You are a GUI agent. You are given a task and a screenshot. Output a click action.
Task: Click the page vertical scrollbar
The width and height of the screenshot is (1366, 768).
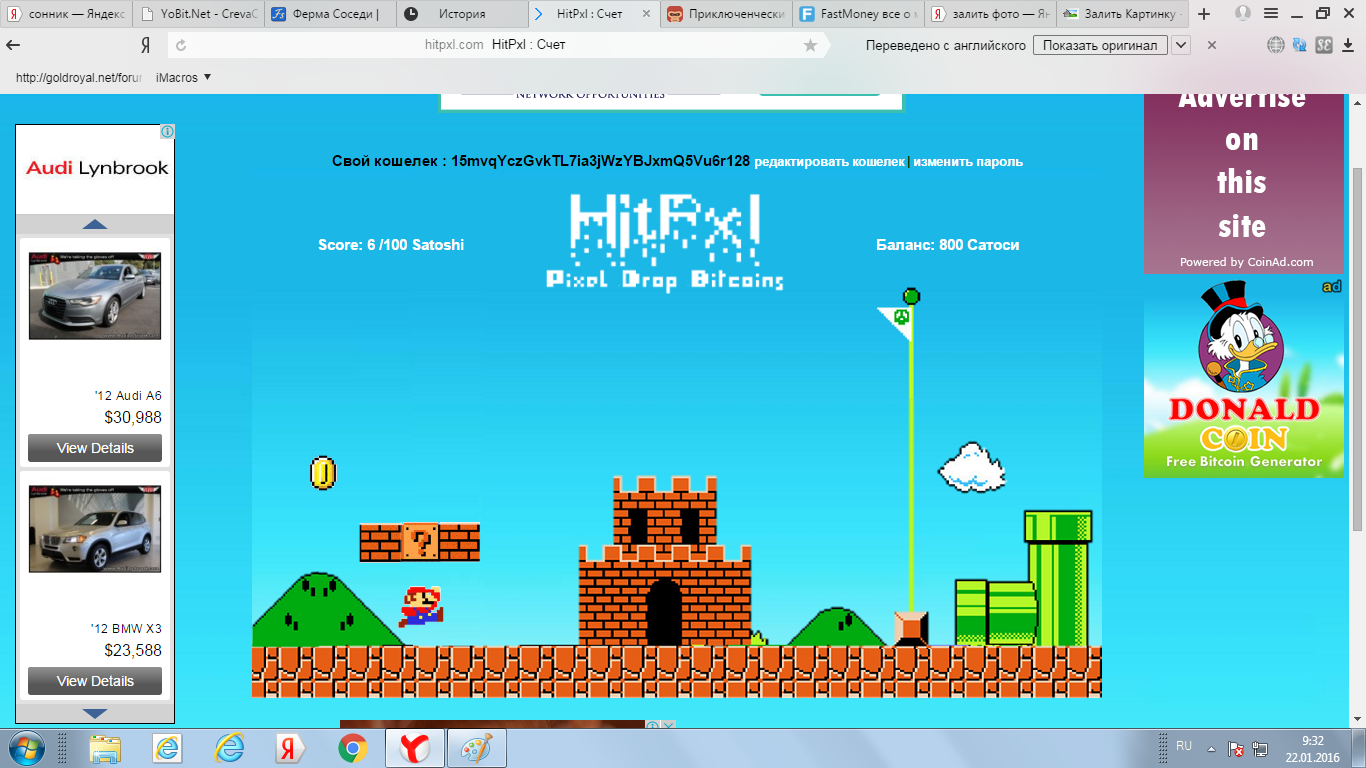point(1357,350)
